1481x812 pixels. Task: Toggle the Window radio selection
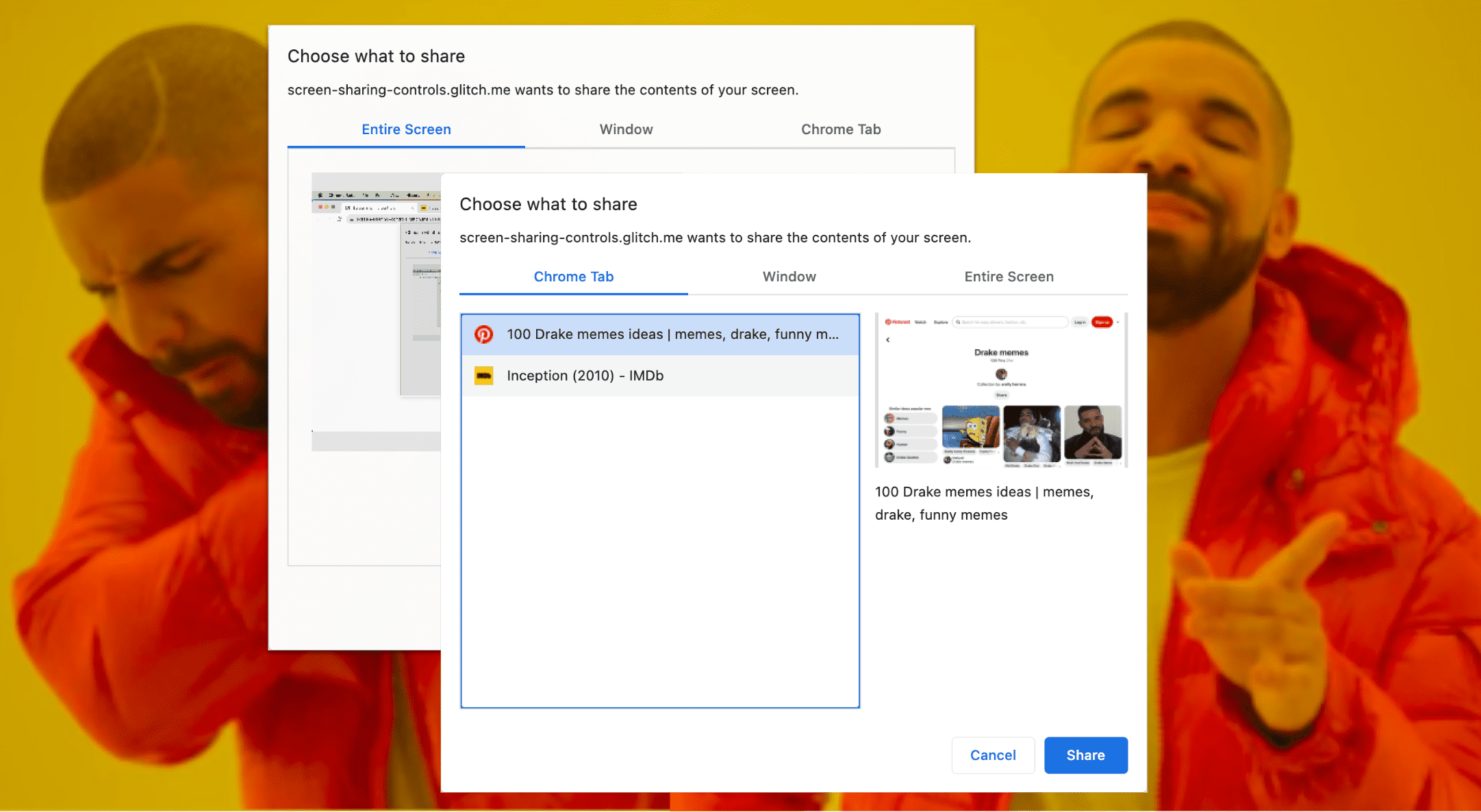(789, 277)
